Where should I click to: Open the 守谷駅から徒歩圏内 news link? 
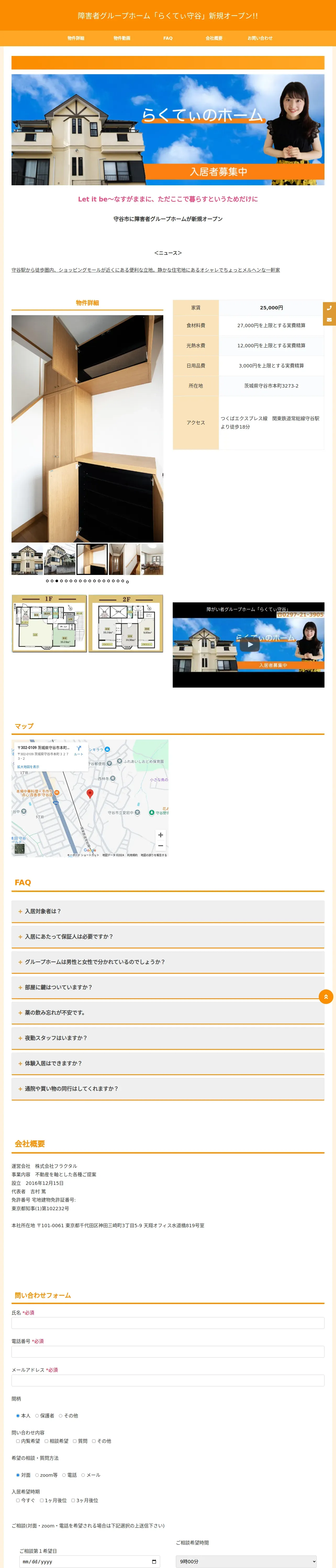click(x=146, y=270)
